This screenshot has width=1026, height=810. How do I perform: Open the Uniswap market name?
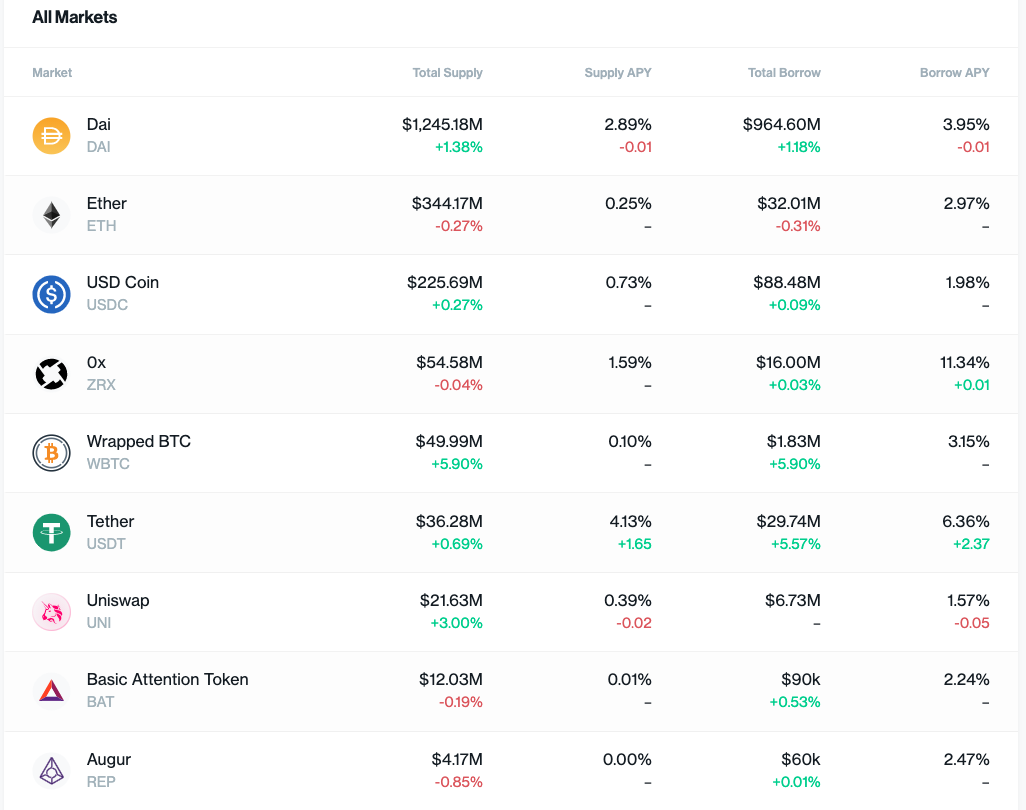(x=118, y=601)
